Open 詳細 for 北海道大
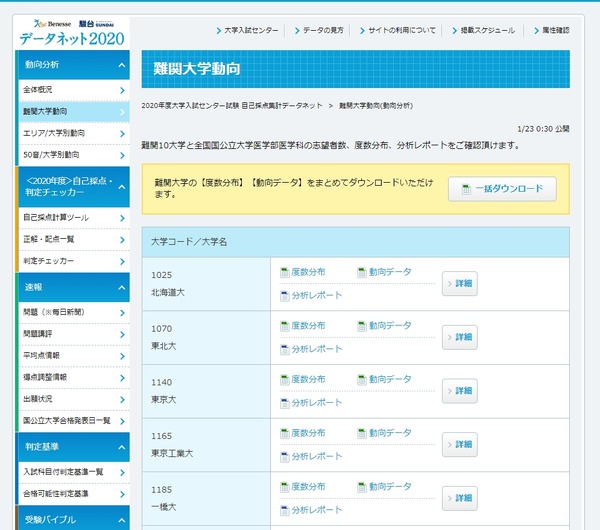The image size is (600, 530). coord(460,284)
